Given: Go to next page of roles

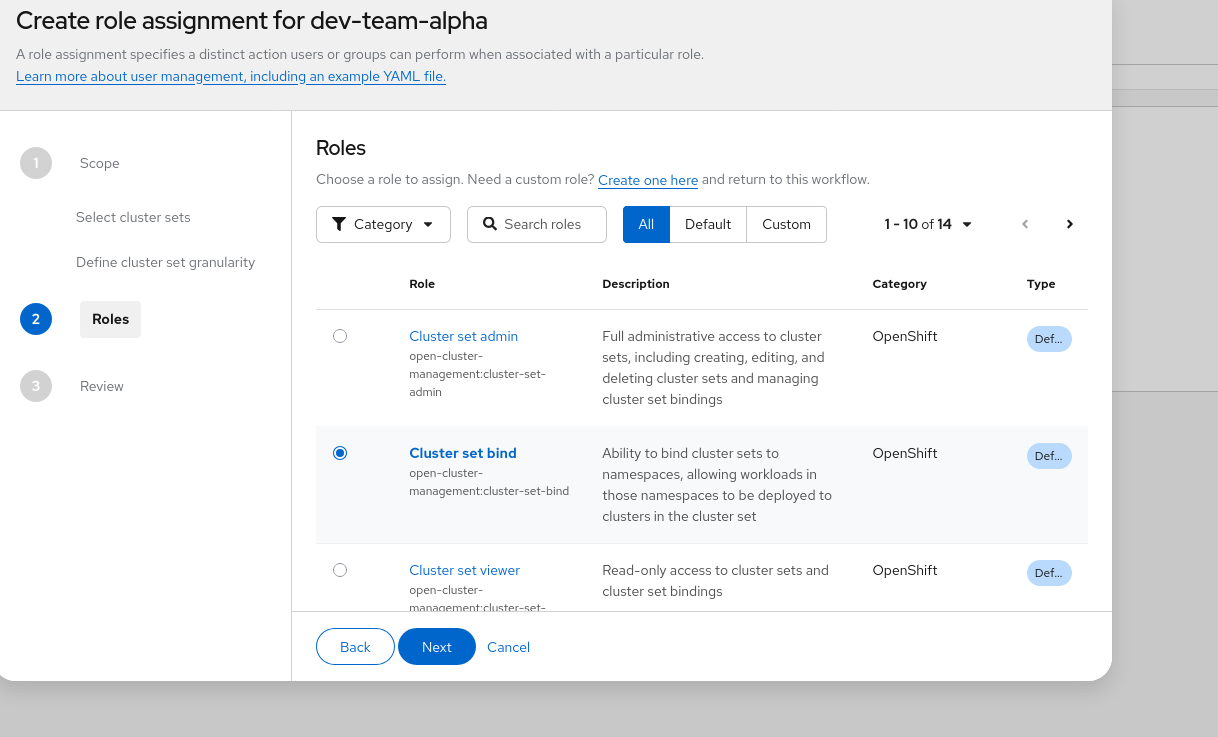Looking at the screenshot, I should (x=1069, y=224).
